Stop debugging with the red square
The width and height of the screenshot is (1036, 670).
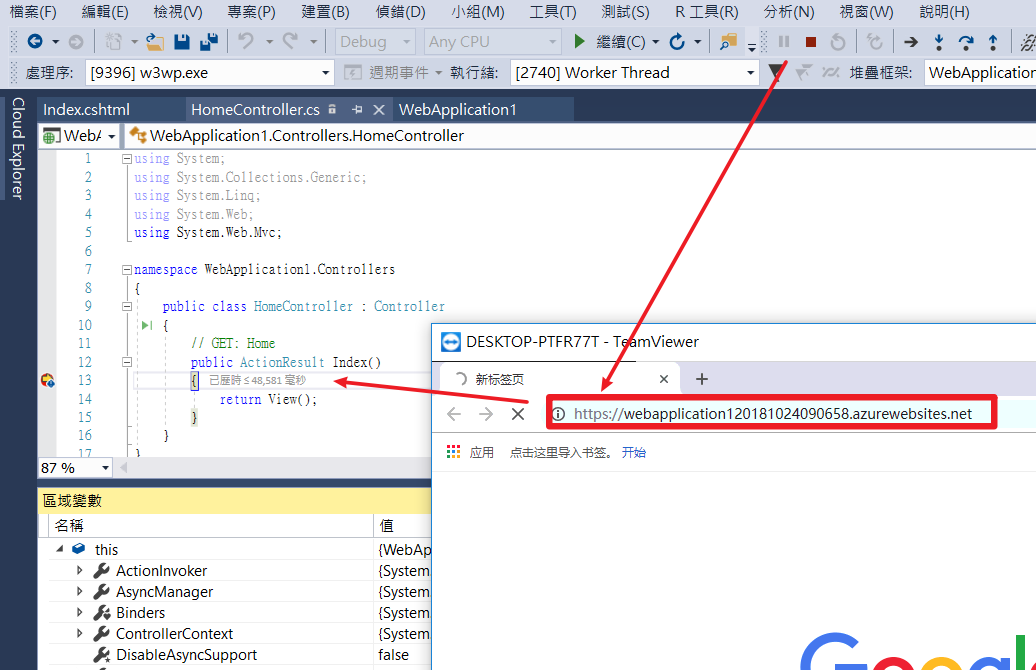pos(811,42)
